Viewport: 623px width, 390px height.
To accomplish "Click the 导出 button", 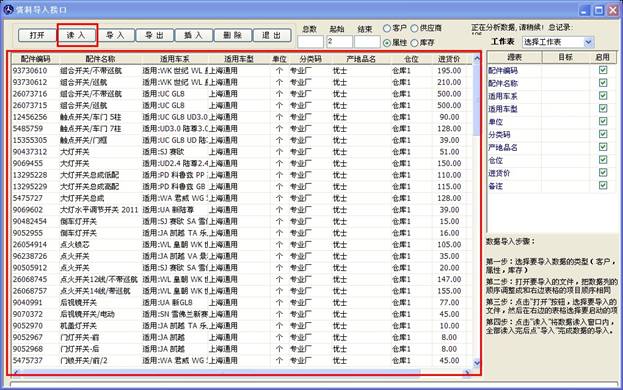I will (155, 35).
